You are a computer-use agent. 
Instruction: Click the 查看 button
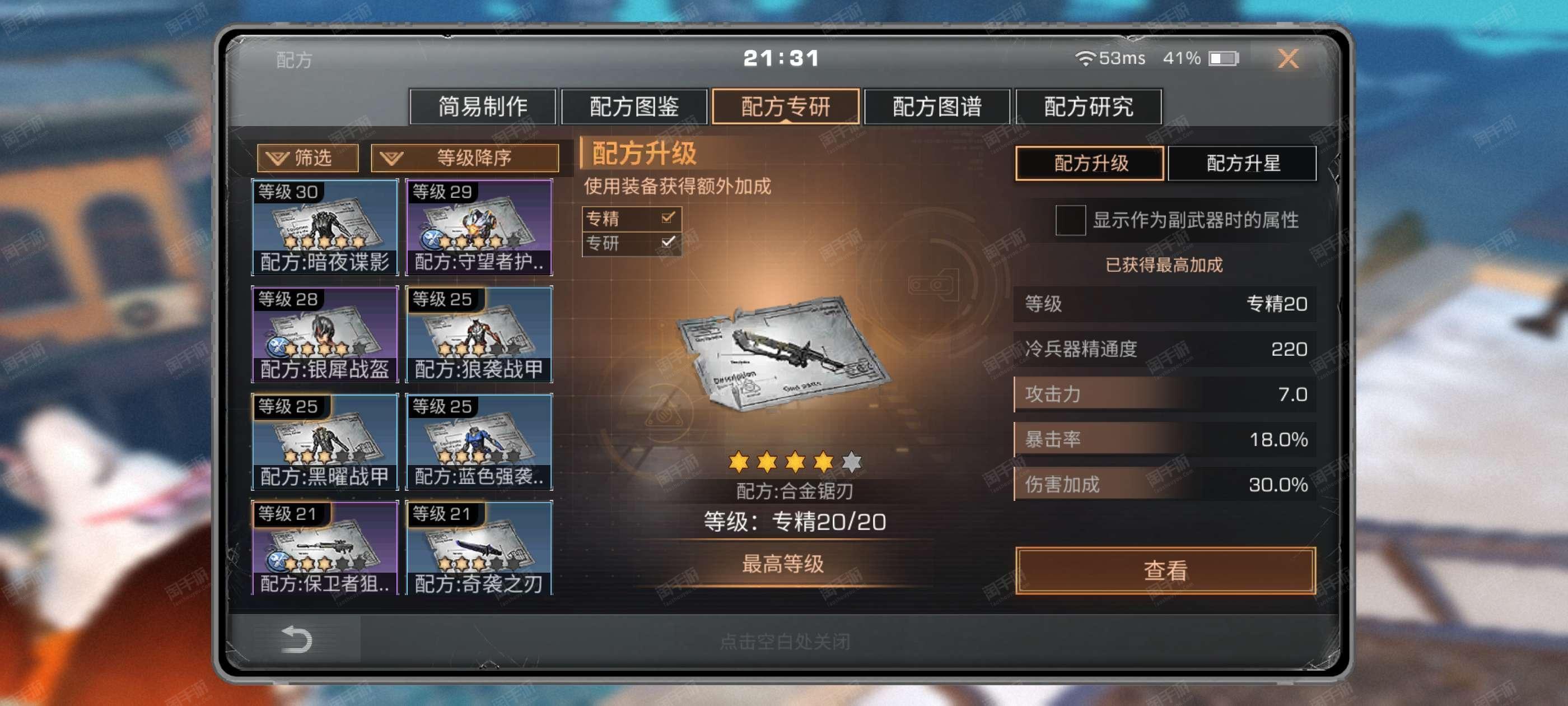(1165, 570)
